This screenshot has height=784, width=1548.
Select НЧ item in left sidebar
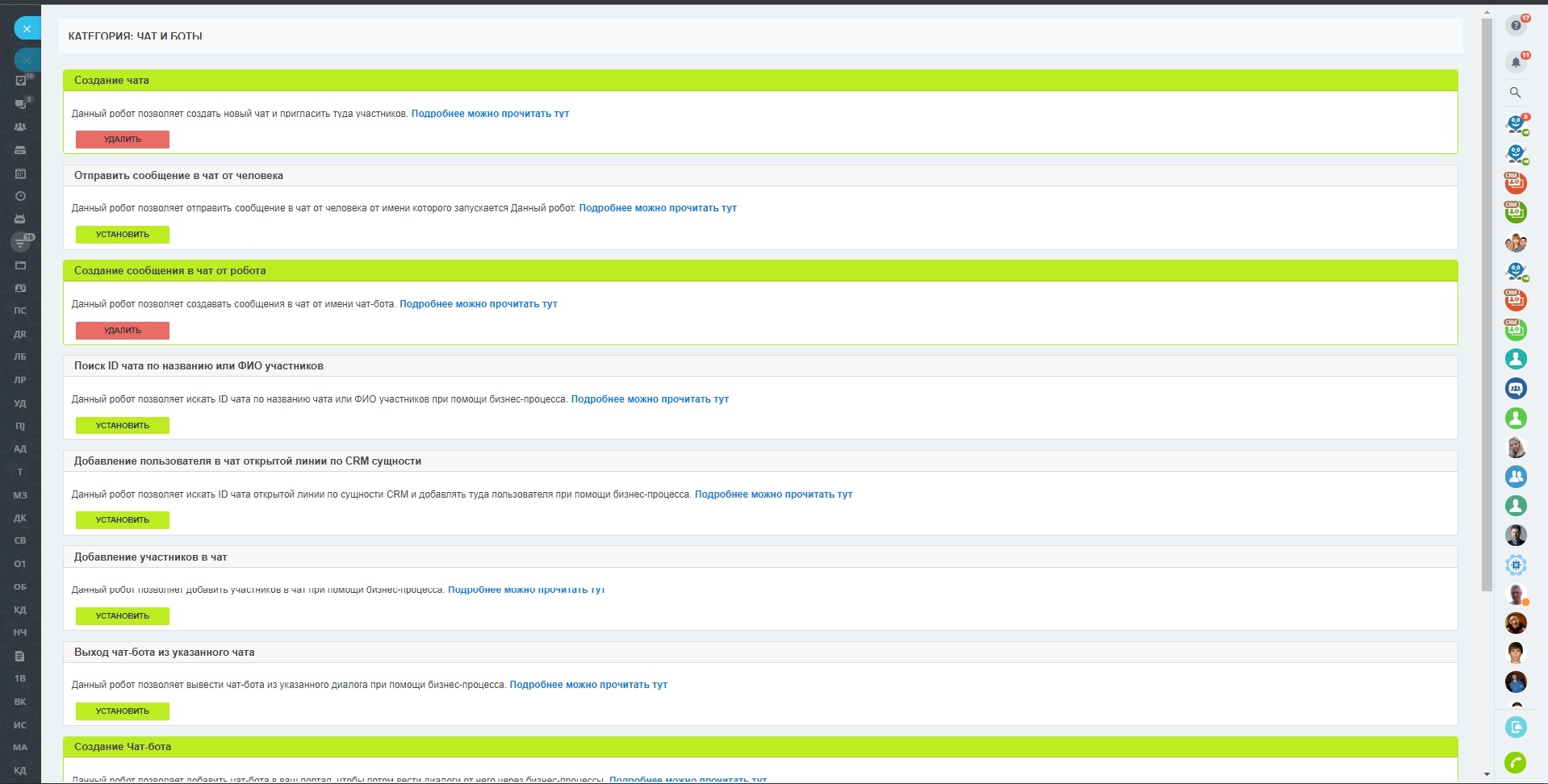[20, 632]
